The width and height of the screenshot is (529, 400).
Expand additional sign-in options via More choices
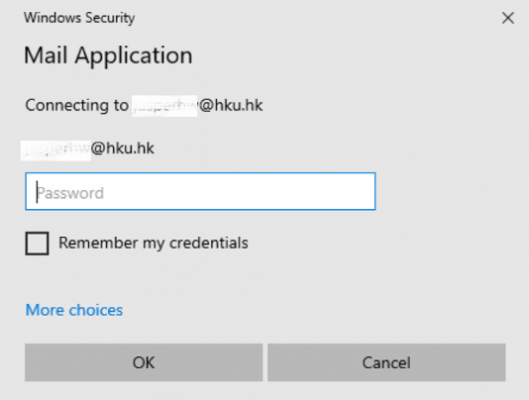[x=74, y=310]
